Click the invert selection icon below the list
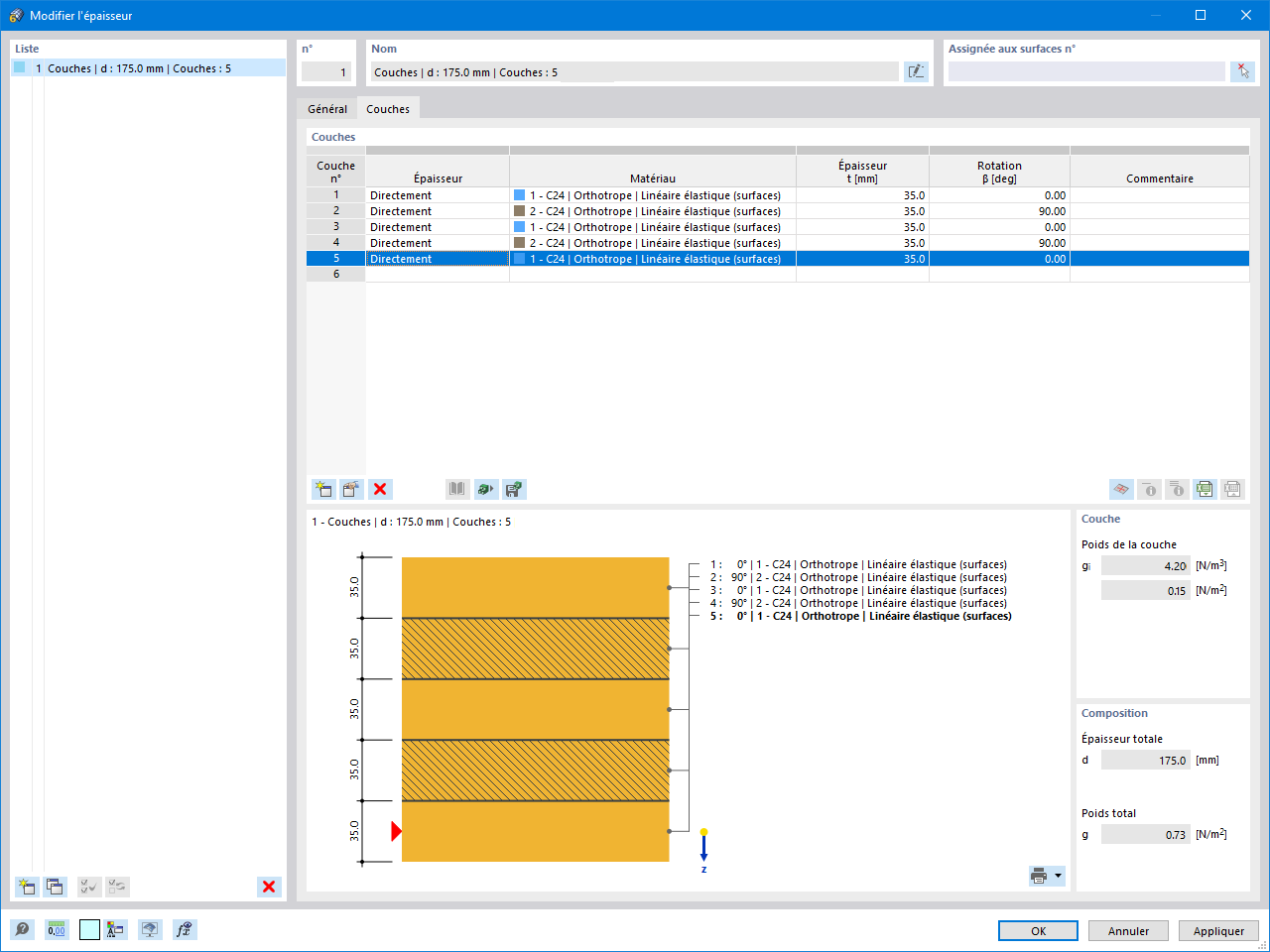This screenshot has height=952, width=1270. [x=117, y=887]
